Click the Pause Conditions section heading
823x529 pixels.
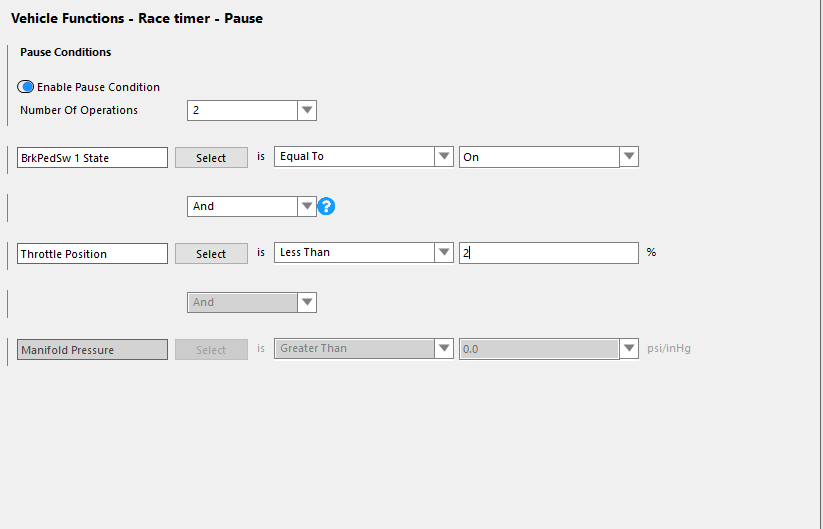66,52
